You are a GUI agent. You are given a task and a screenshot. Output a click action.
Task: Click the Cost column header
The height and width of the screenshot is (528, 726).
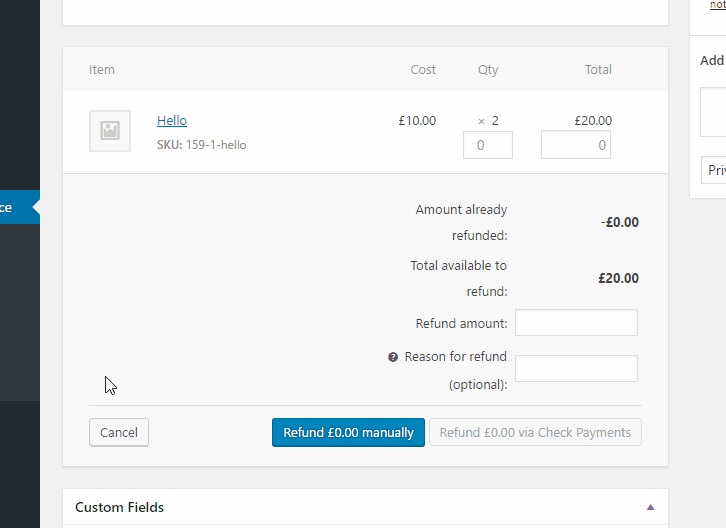coord(423,70)
